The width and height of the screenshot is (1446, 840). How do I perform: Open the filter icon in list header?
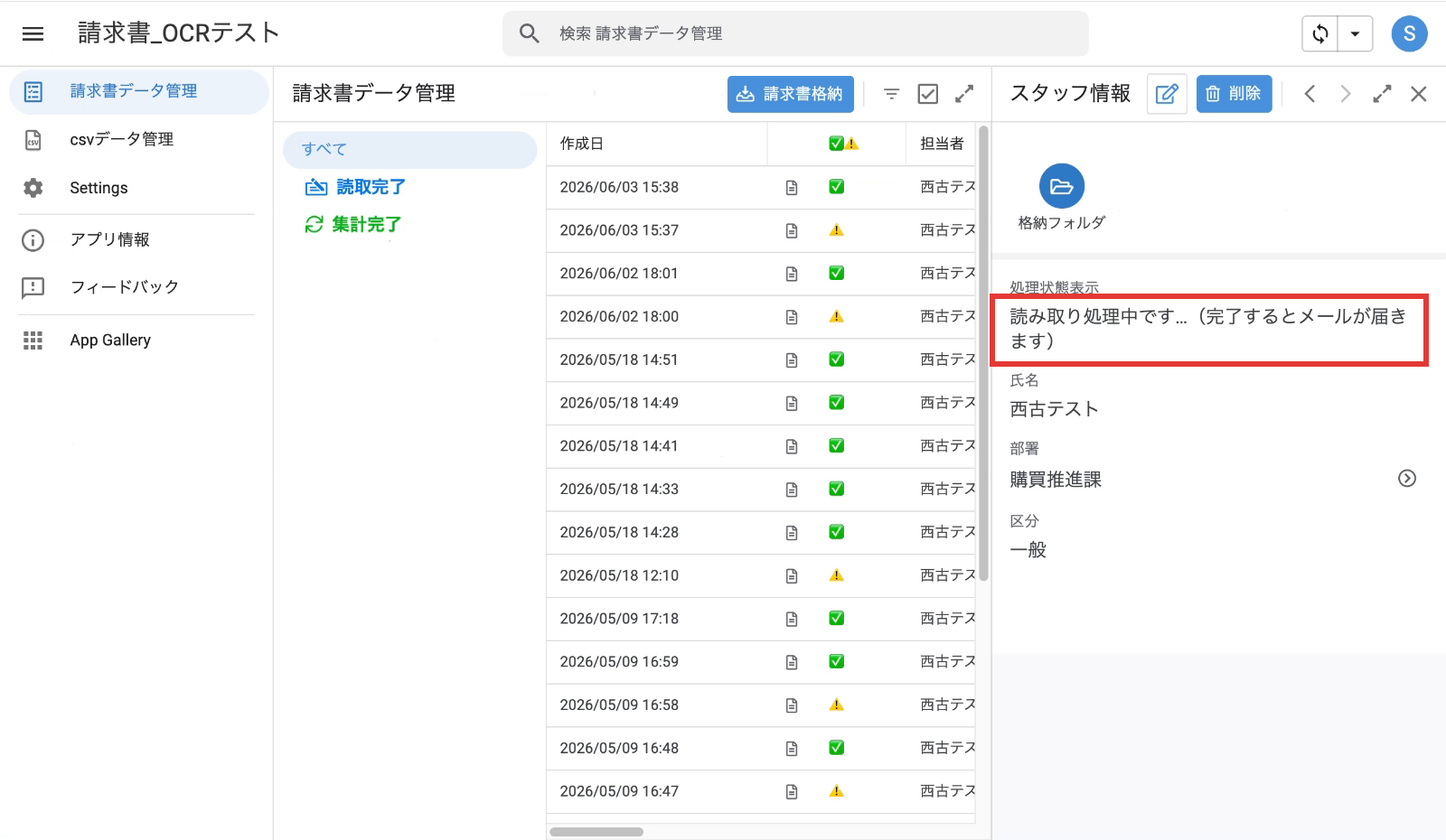coord(891,94)
